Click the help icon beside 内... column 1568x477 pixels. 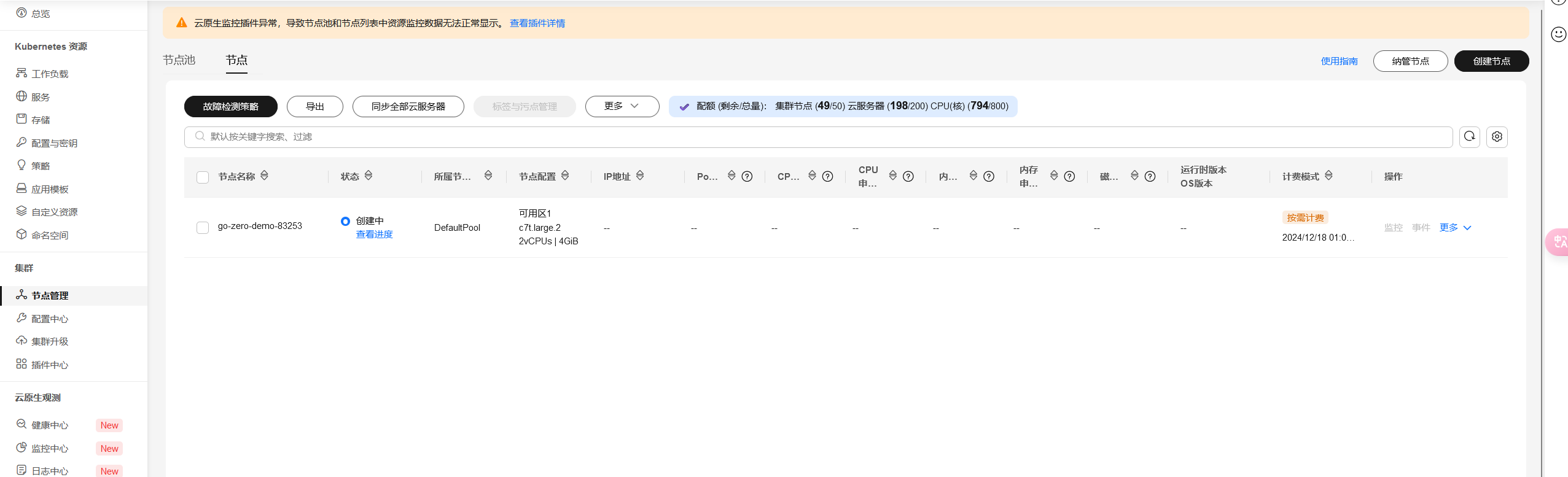click(989, 177)
